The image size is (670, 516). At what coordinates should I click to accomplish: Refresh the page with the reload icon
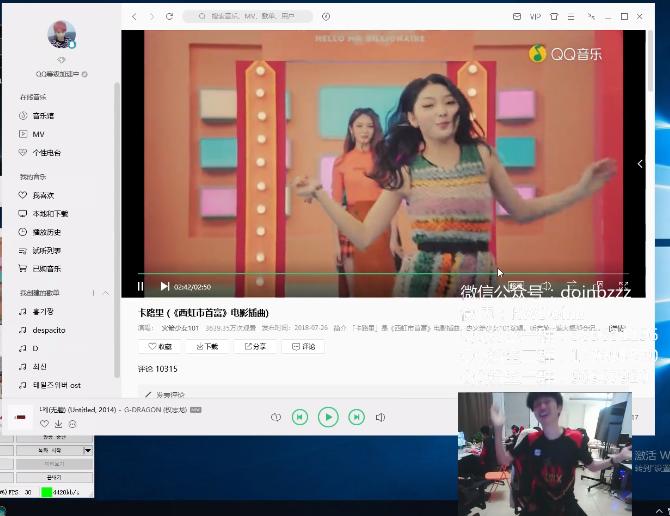click(x=170, y=17)
